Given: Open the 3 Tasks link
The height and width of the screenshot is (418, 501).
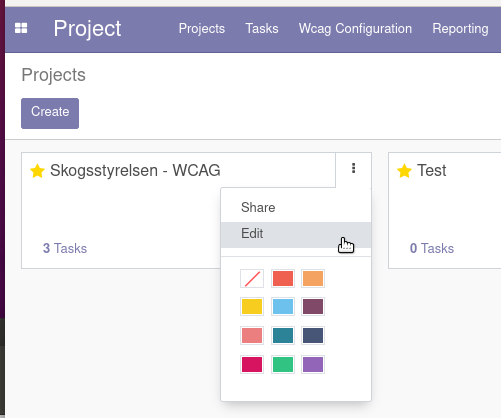Looking at the screenshot, I should click(65, 248).
